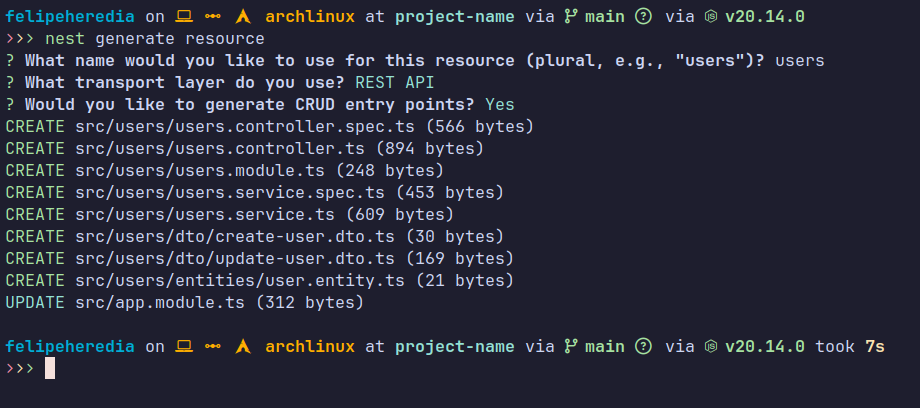
Task: Click the 'users' resource name answer
Action: 800,61
